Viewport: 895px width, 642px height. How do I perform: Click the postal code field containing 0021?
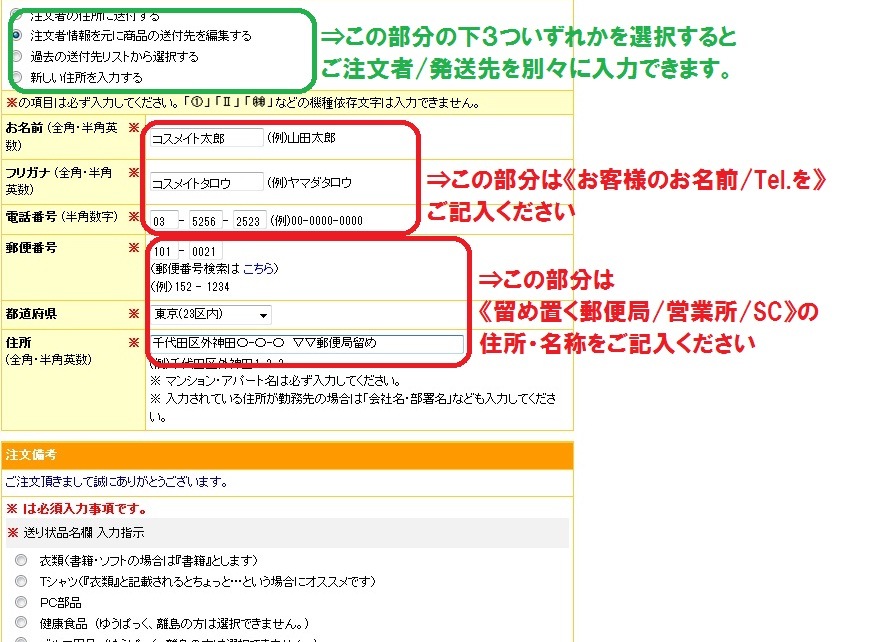205,251
